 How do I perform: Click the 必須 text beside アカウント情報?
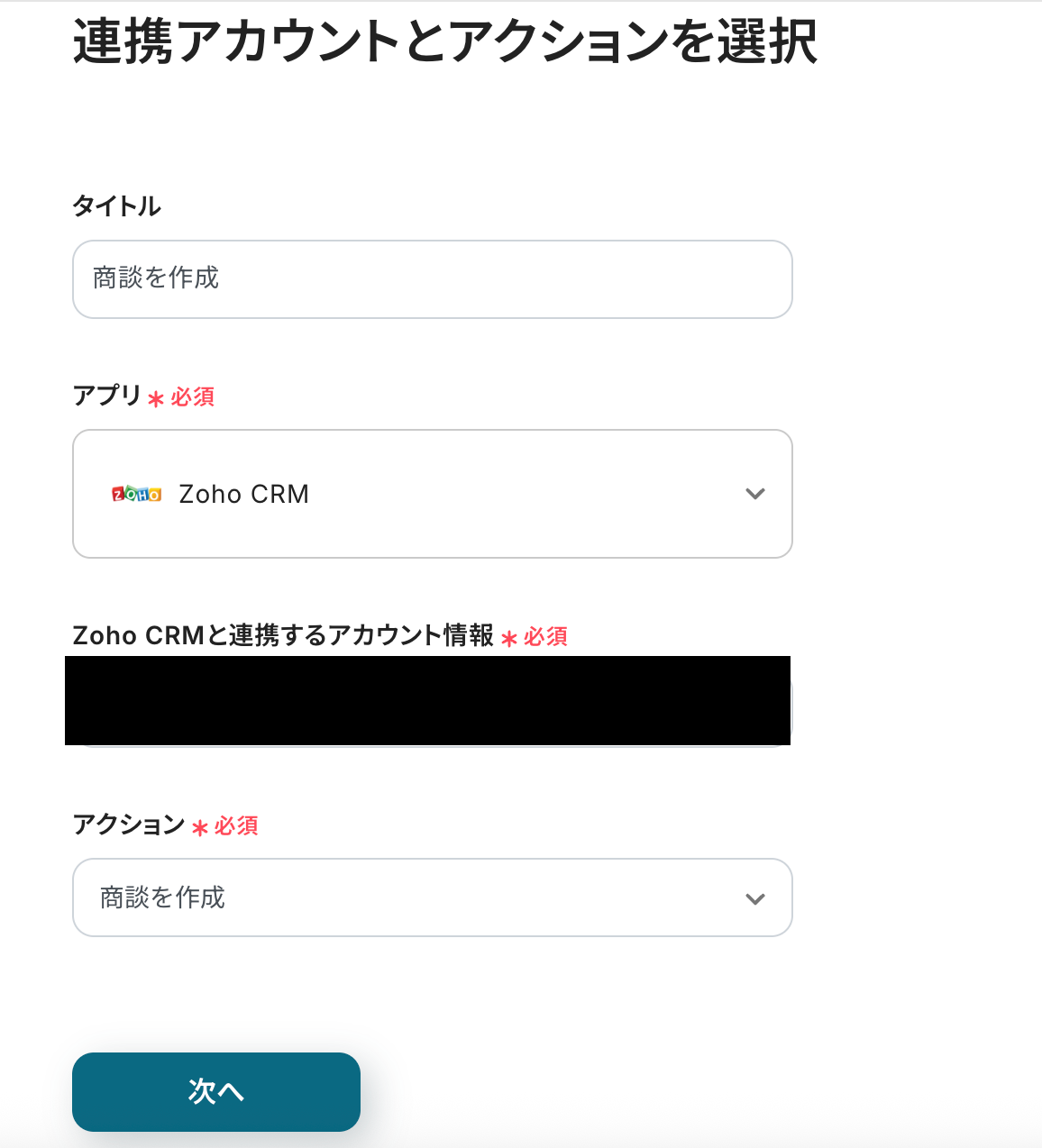[x=546, y=637]
